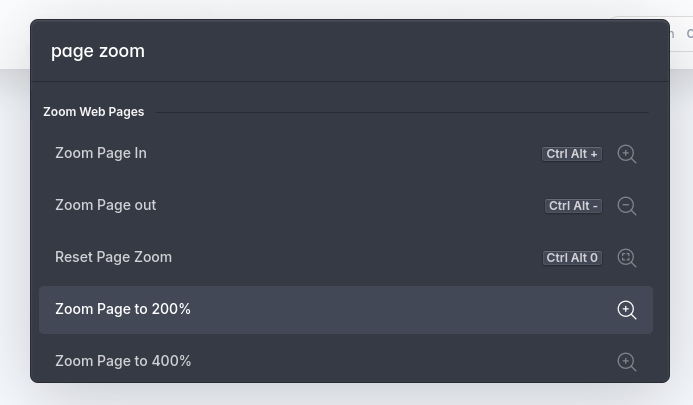Click the magnifier icon on the Zoom Page to 200% row

pos(627,310)
